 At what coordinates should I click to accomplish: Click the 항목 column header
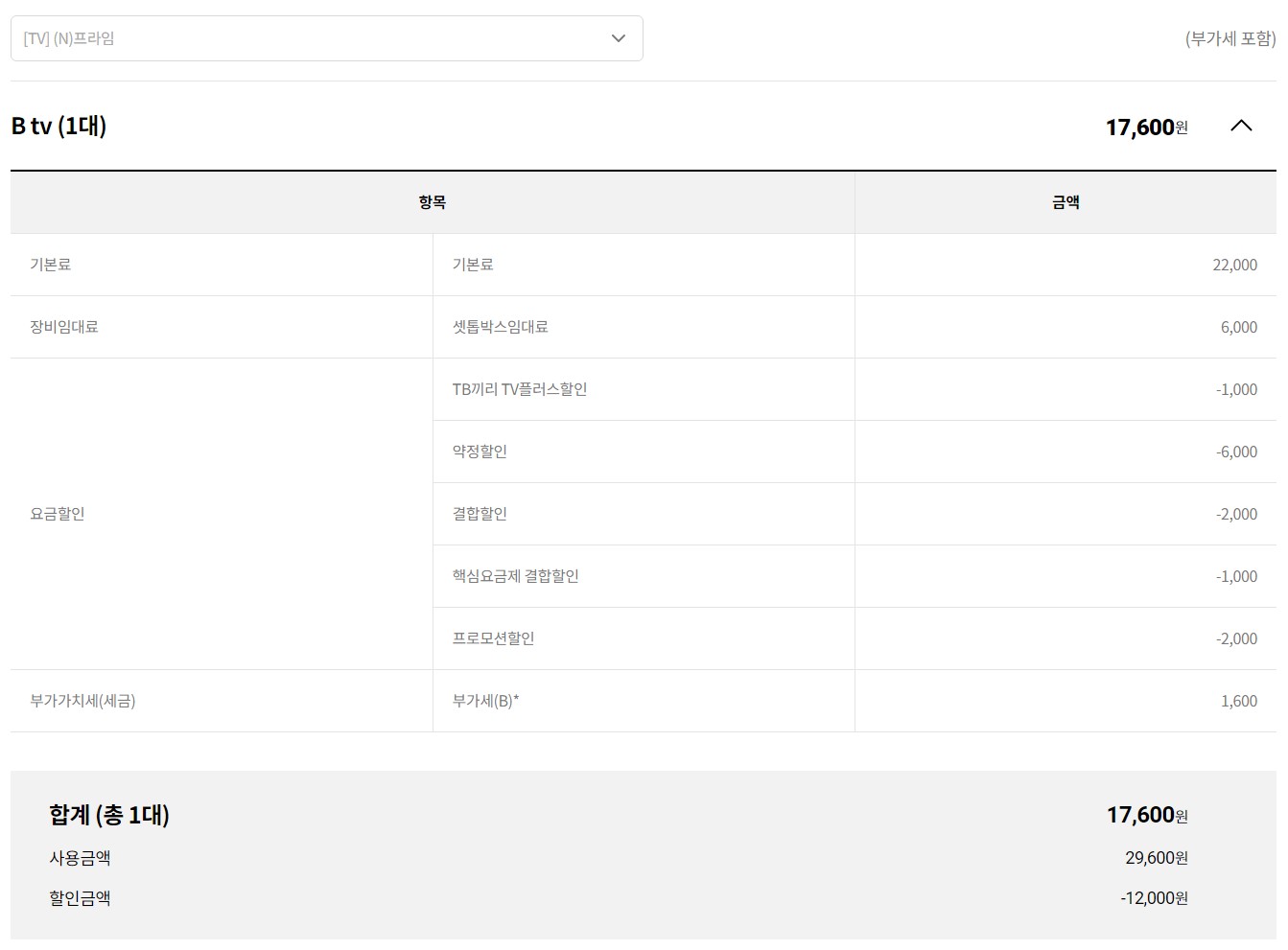433,202
